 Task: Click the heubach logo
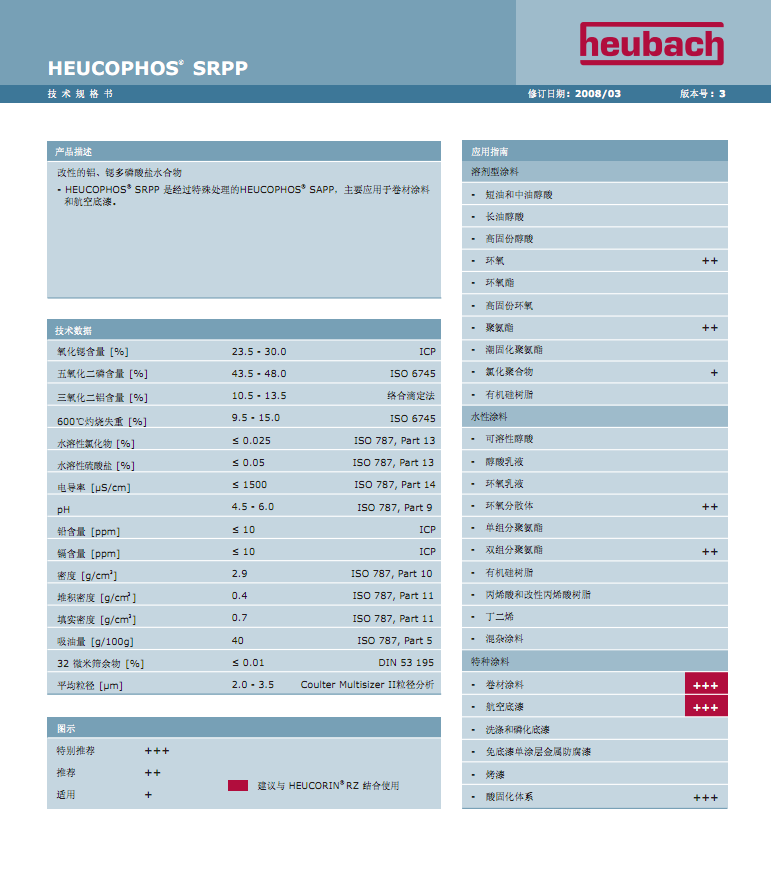tap(650, 45)
